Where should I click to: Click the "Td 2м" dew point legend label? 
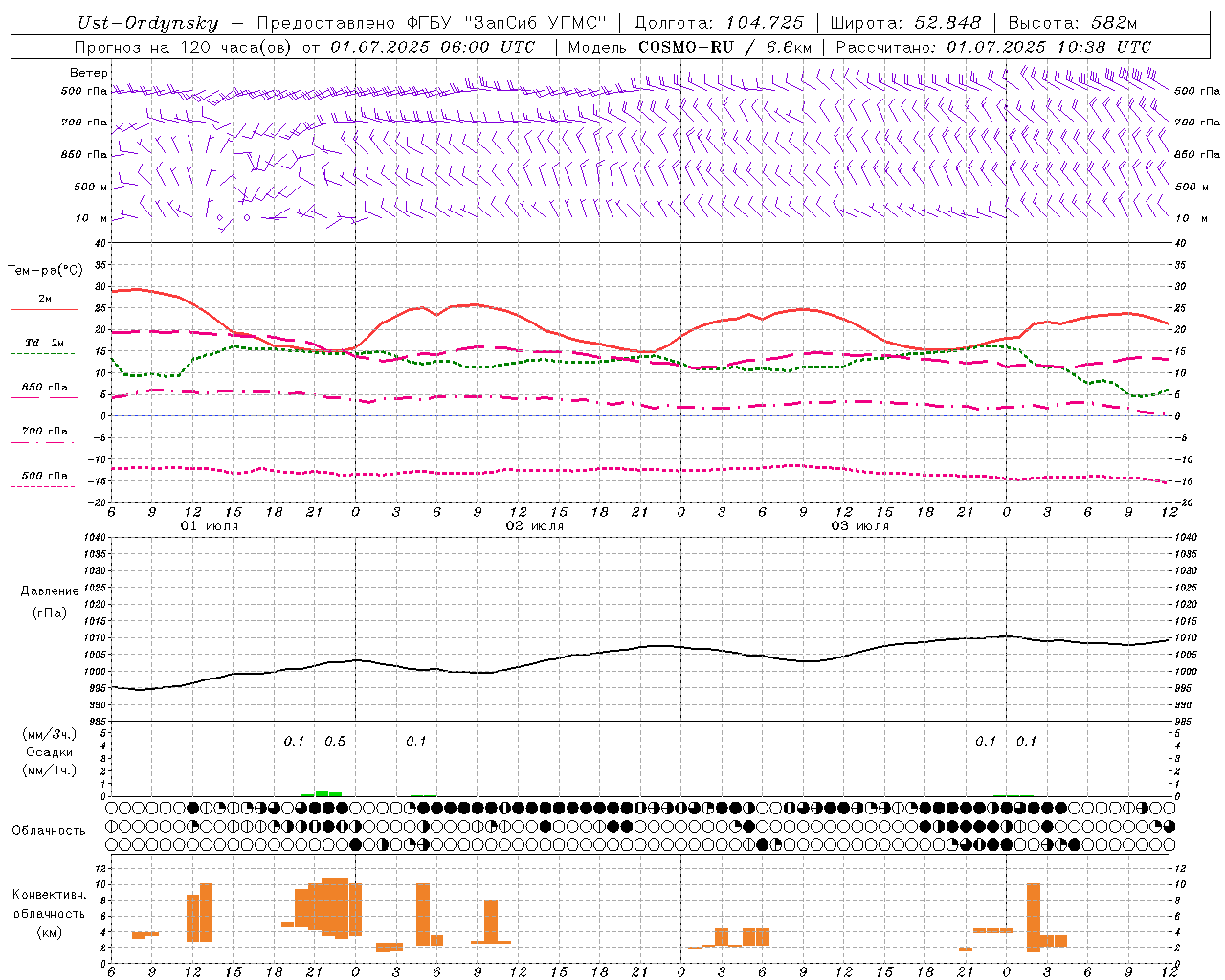[x=45, y=343]
